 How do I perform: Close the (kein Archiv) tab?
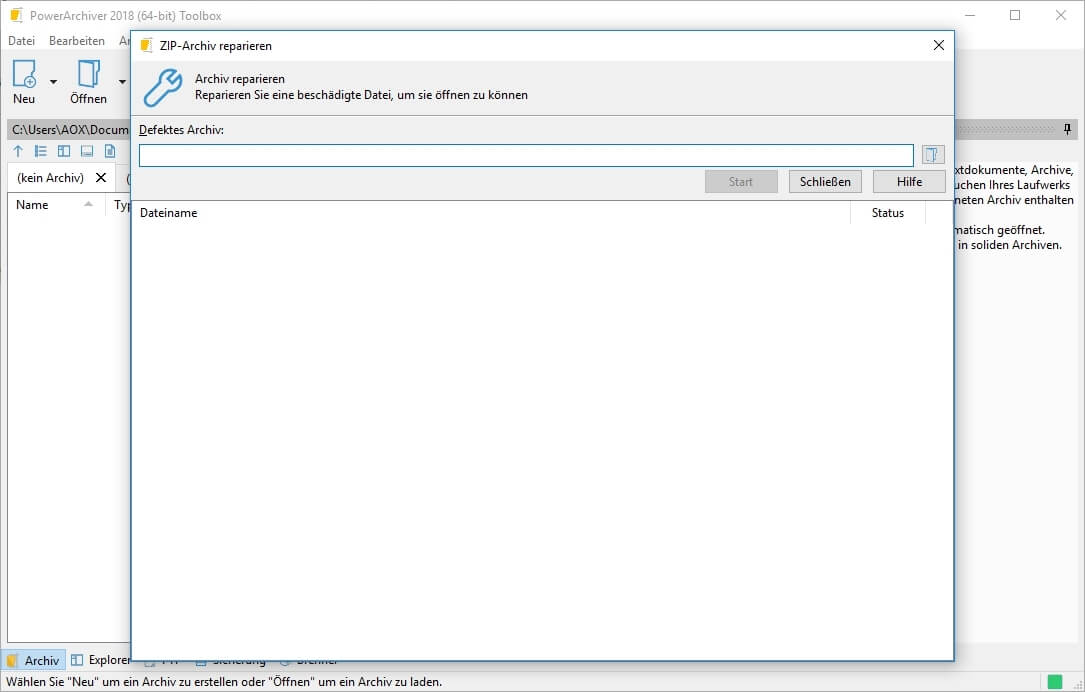[x=101, y=178]
